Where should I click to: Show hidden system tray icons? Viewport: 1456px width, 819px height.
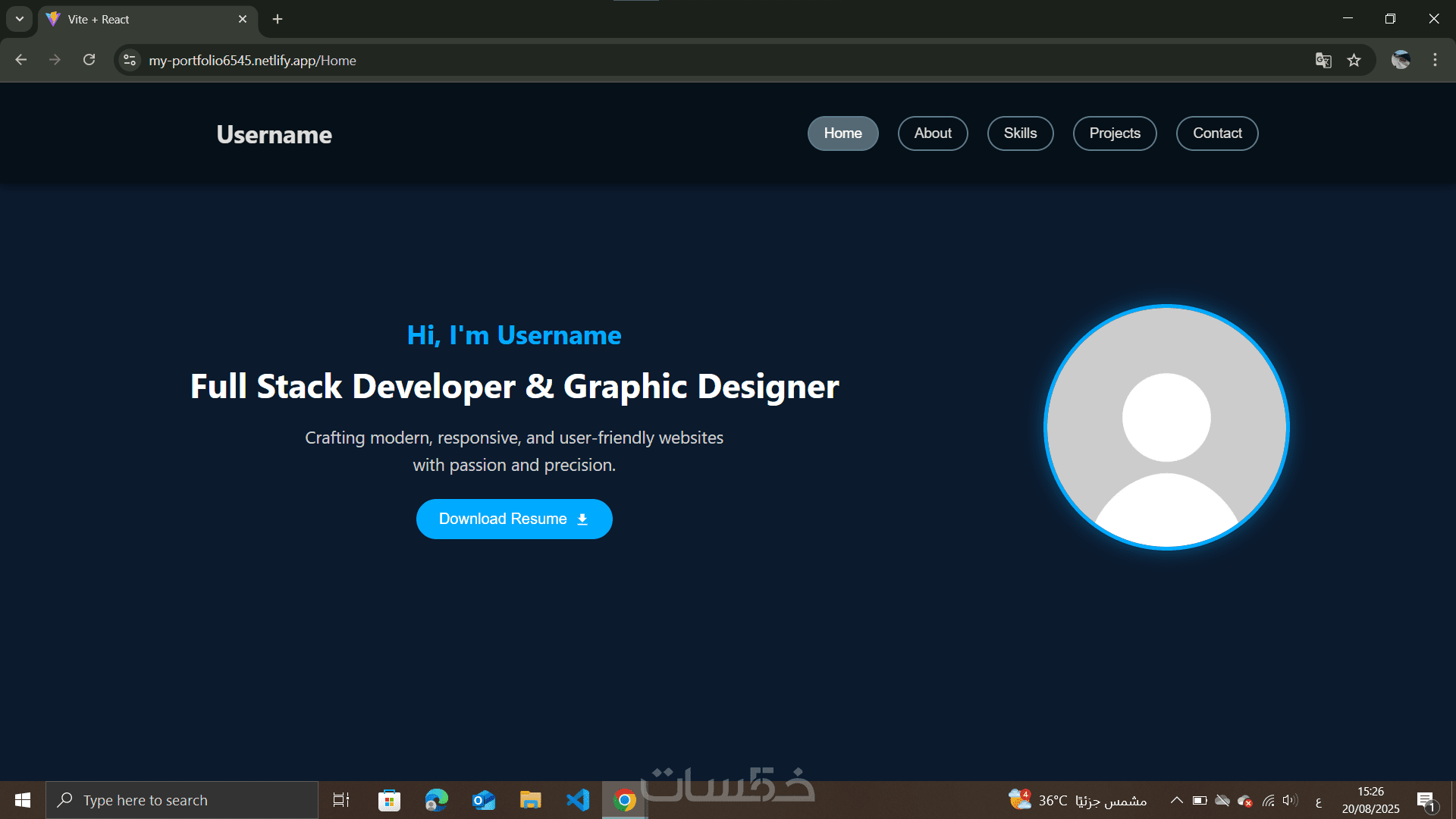coord(1176,800)
